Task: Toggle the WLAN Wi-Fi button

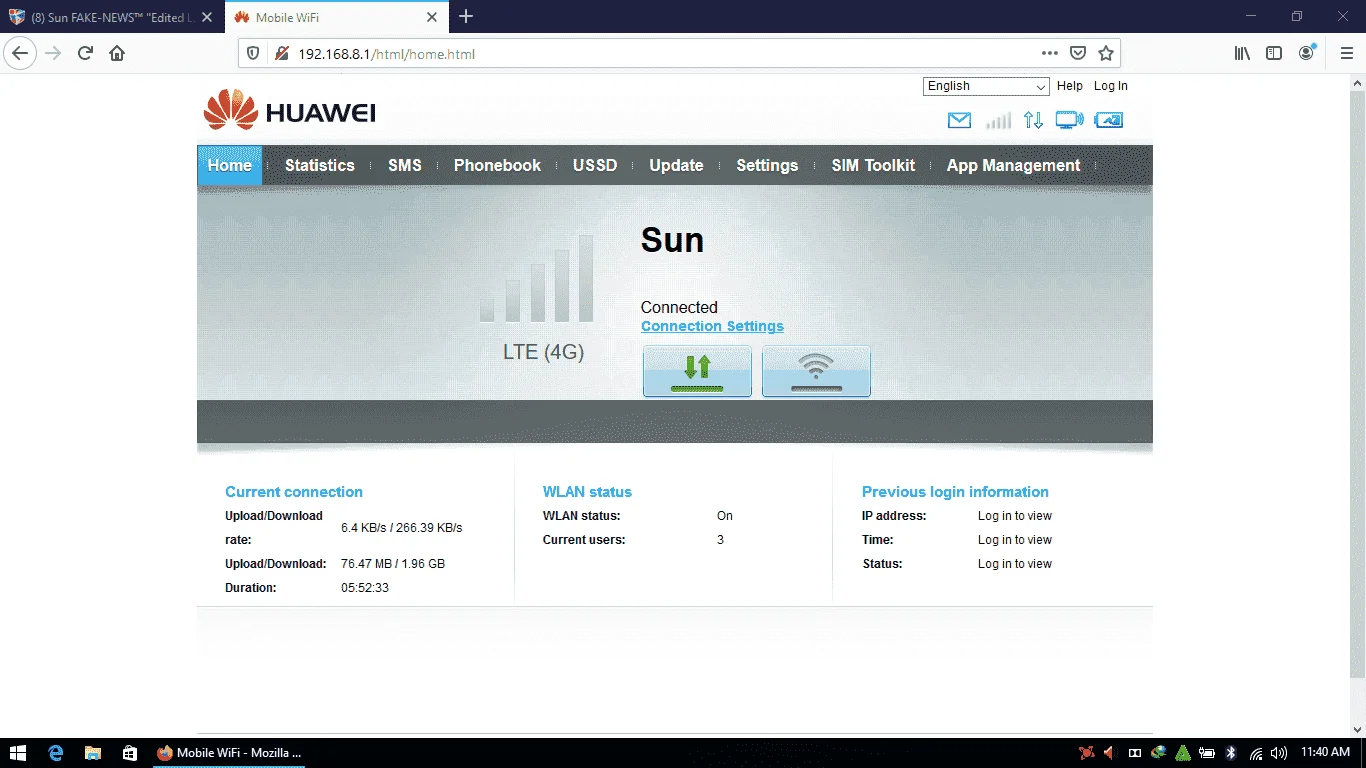Action: [x=816, y=372]
